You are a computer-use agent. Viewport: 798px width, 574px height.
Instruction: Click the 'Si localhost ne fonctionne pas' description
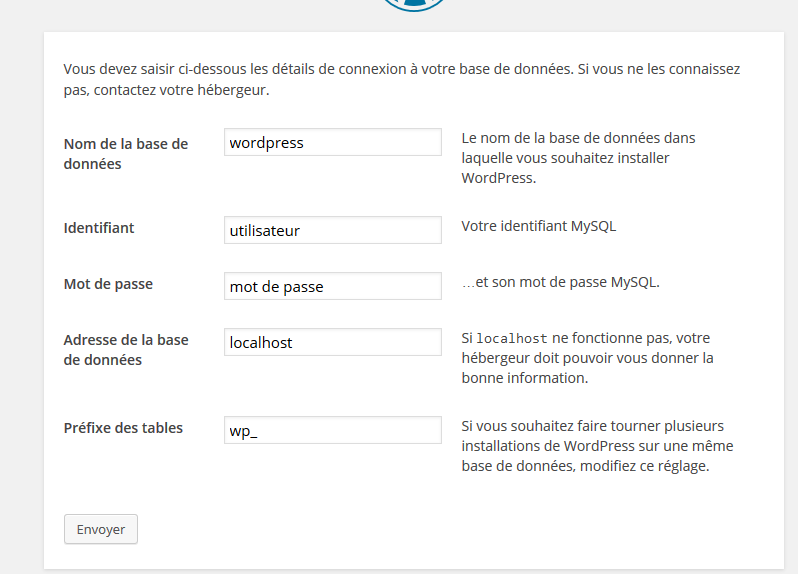click(x=587, y=358)
